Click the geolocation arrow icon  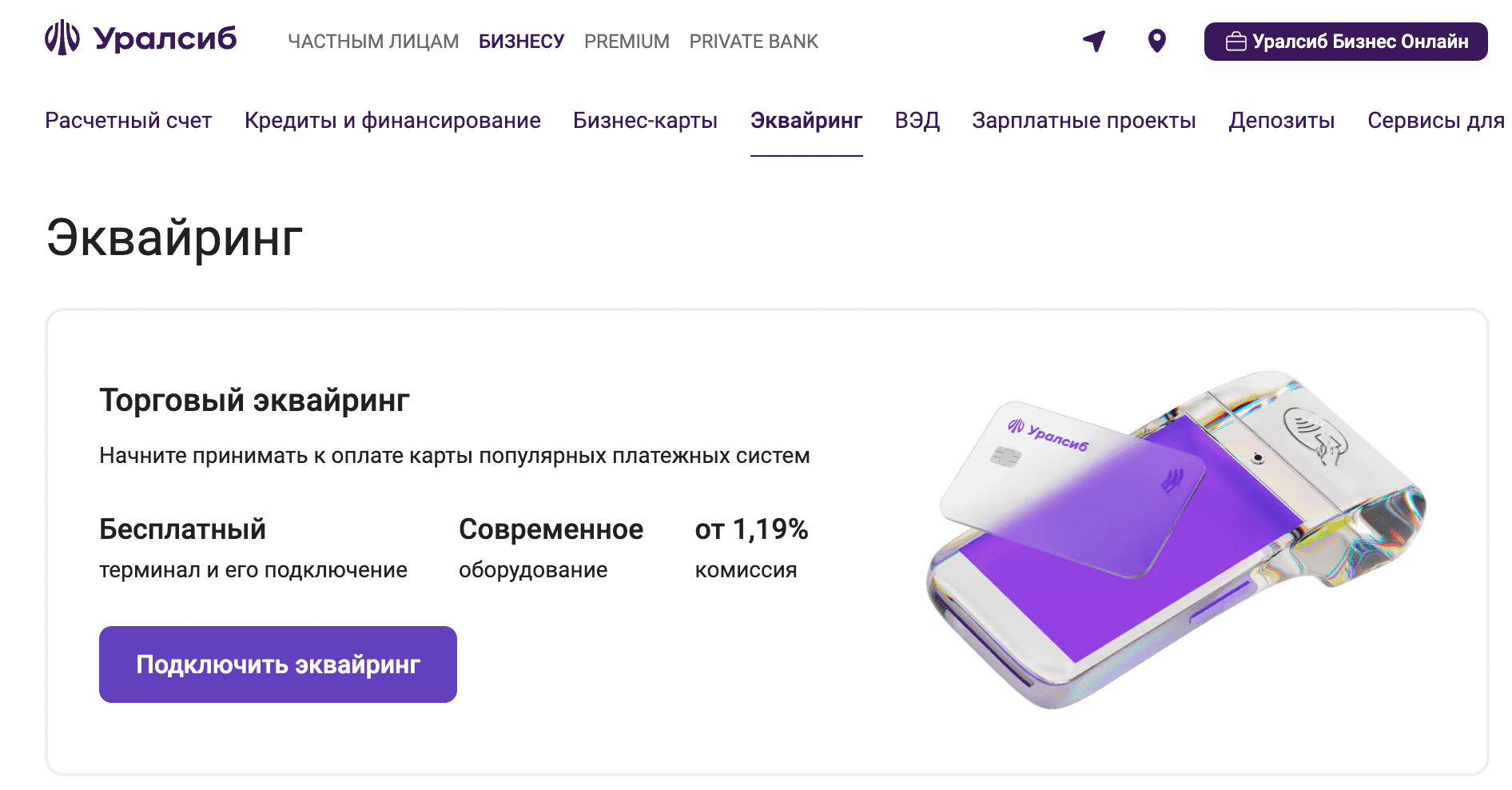coord(1094,41)
